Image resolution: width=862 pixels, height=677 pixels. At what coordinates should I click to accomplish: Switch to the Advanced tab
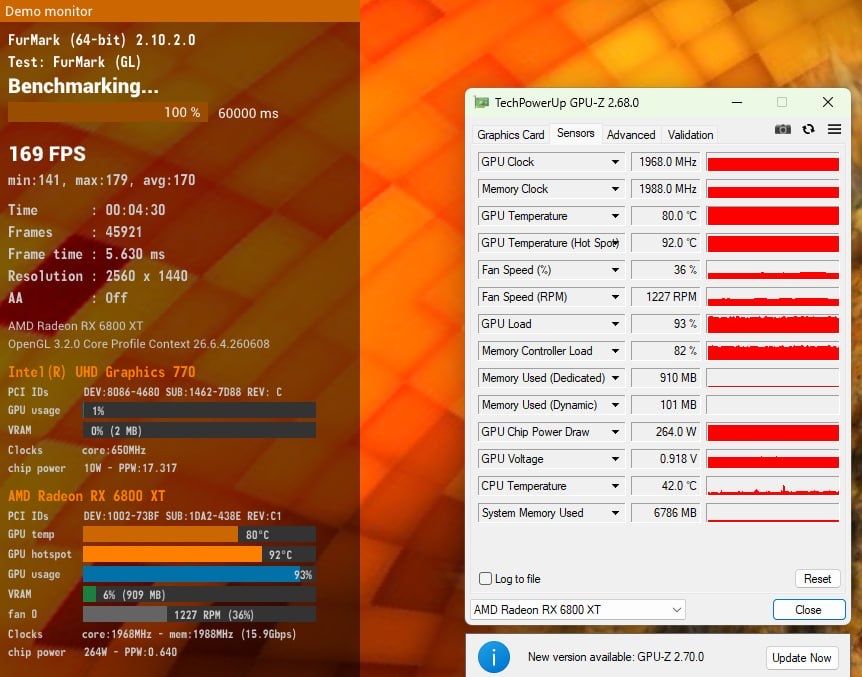[x=631, y=135]
